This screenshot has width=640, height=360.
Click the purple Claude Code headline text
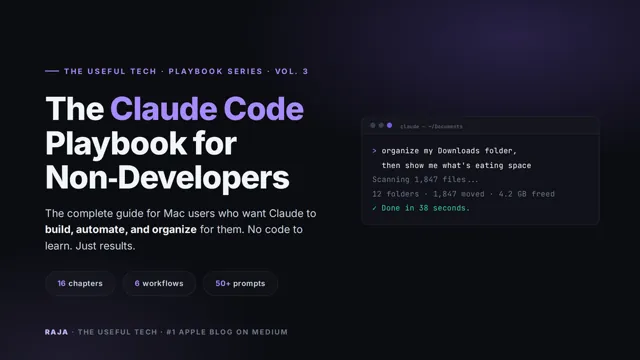point(207,109)
